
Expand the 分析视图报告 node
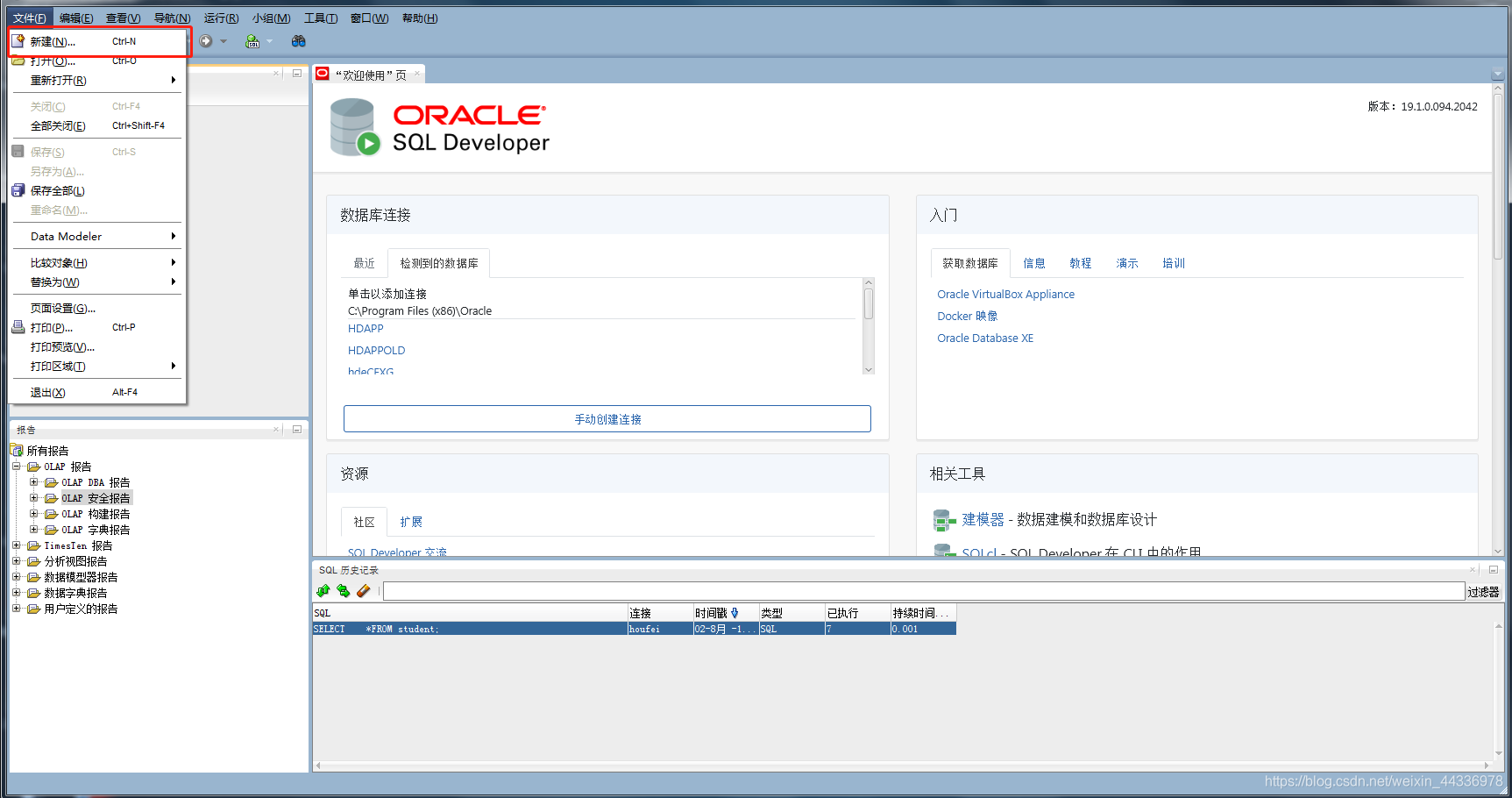pyautogui.click(x=17, y=561)
